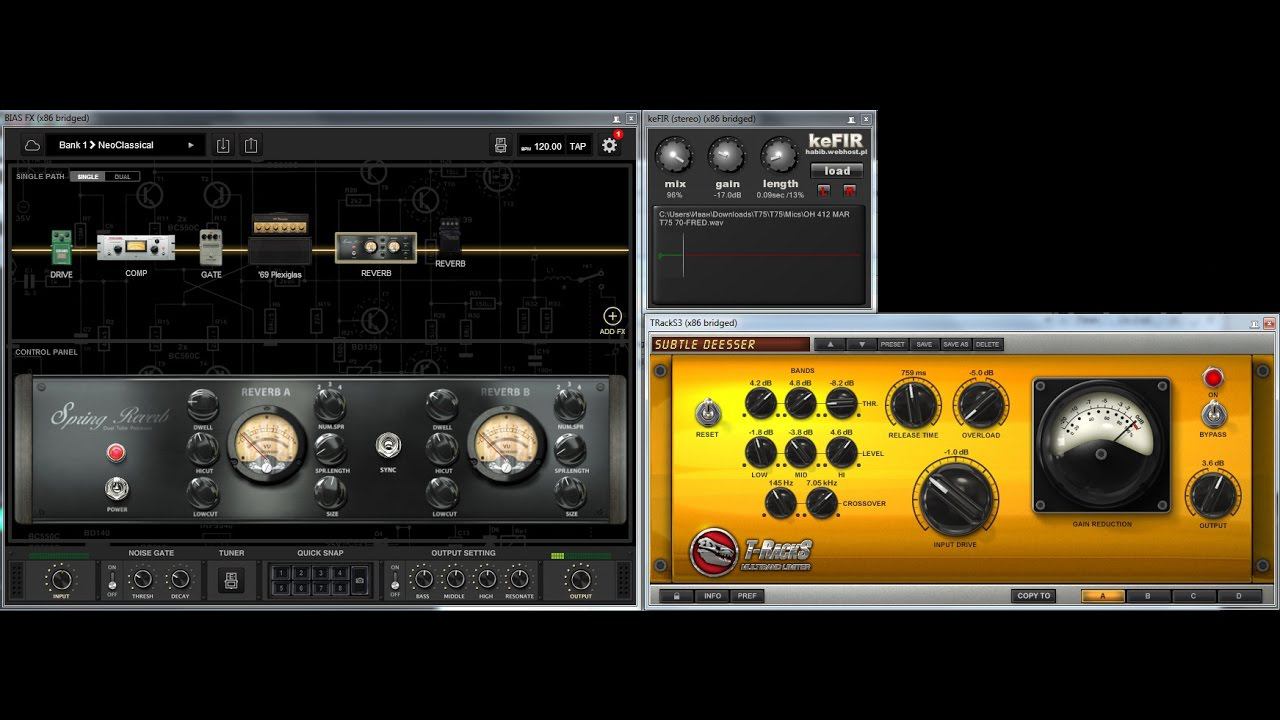1280x720 pixels.
Task: Flip the T-RackS RESET switch
Action: pos(707,412)
